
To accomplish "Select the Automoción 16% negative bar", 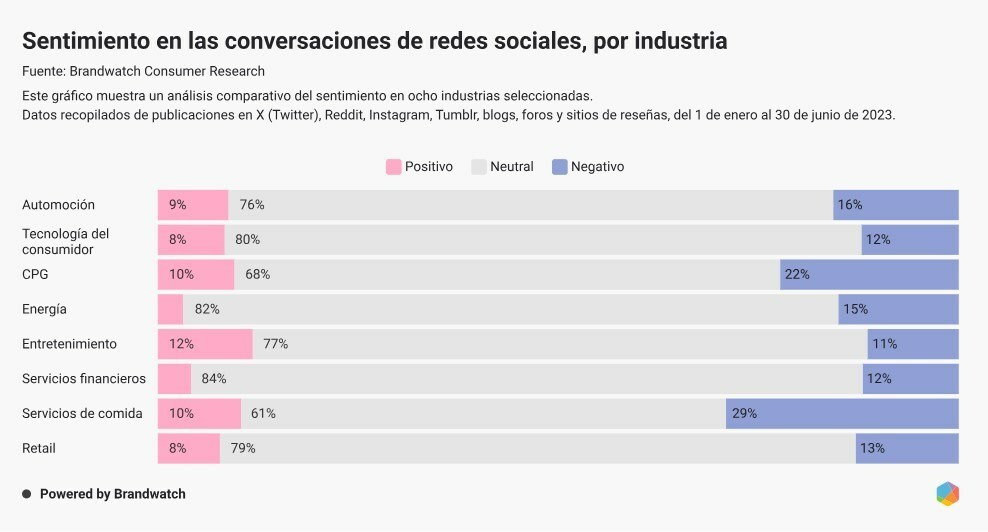I will [x=896, y=205].
